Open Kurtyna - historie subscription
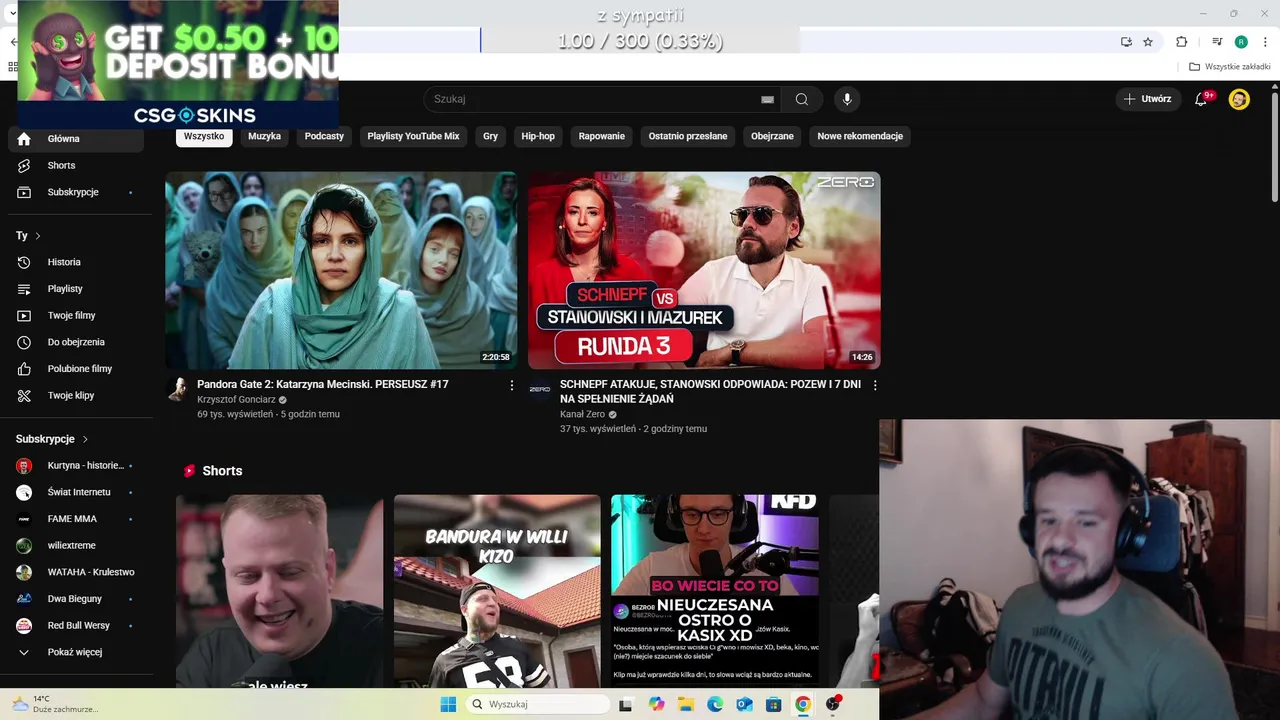 pos(76,466)
